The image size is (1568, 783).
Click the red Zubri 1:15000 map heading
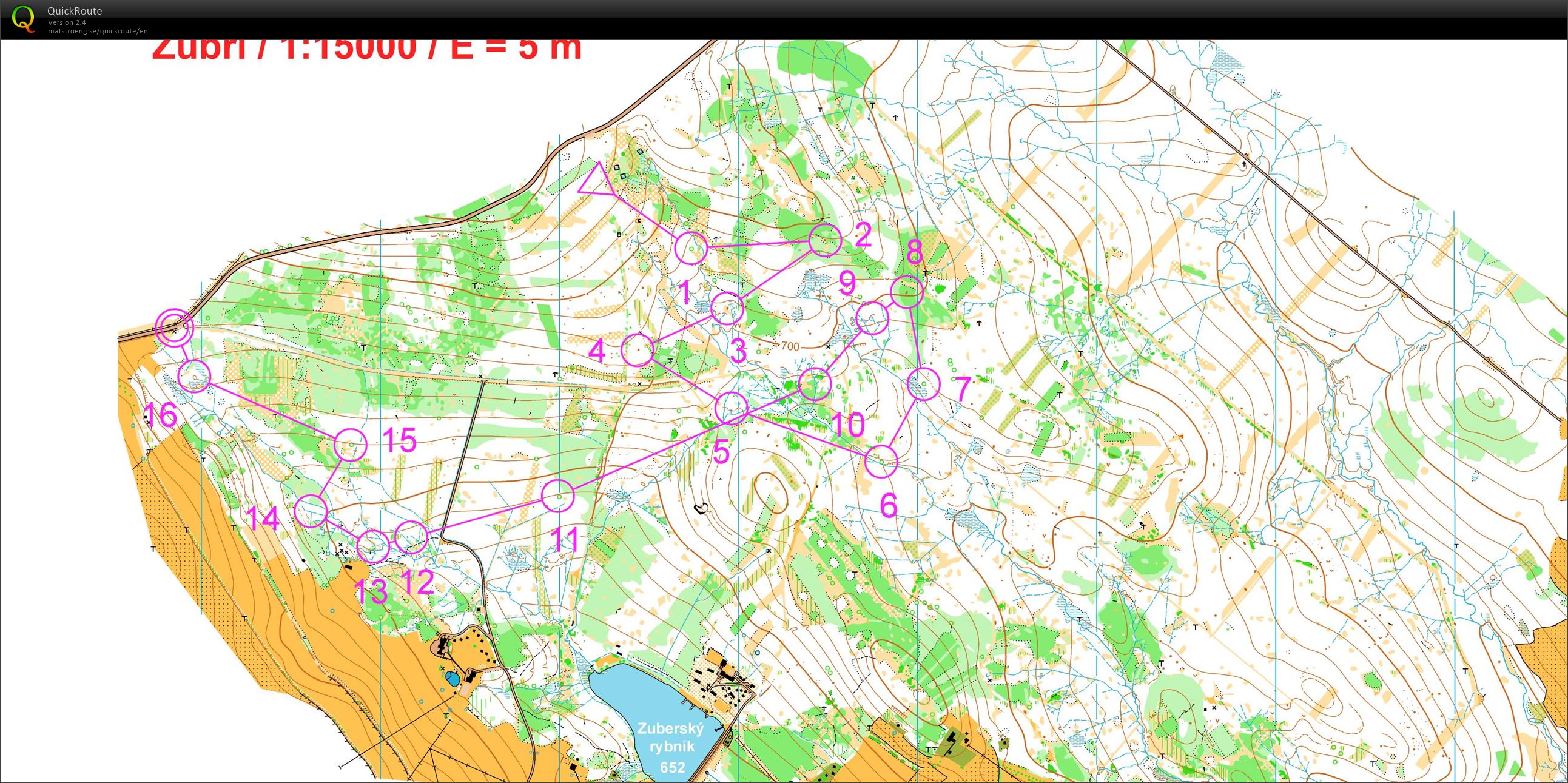[366, 50]
